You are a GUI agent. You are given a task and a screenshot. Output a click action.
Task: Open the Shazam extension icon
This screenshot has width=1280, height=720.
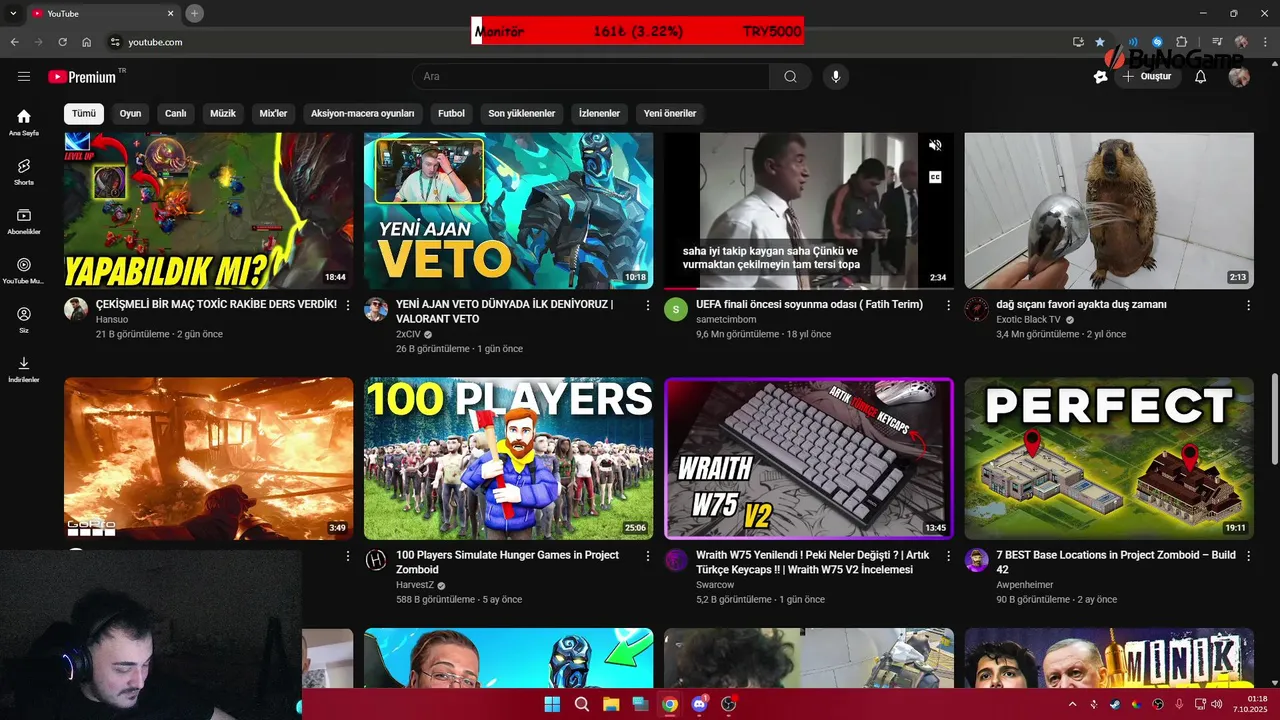[1158, 42]
